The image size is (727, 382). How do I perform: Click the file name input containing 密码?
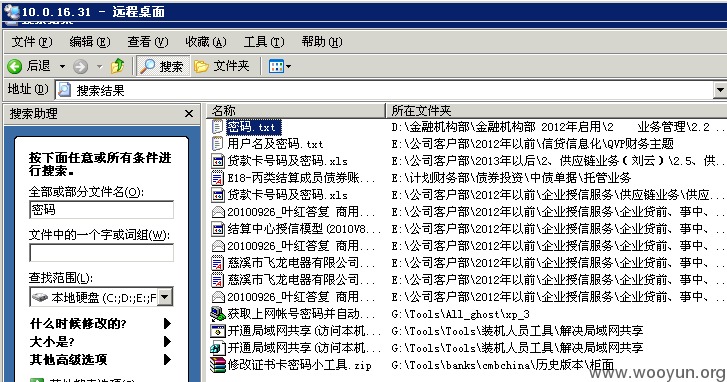click(101, 210)
